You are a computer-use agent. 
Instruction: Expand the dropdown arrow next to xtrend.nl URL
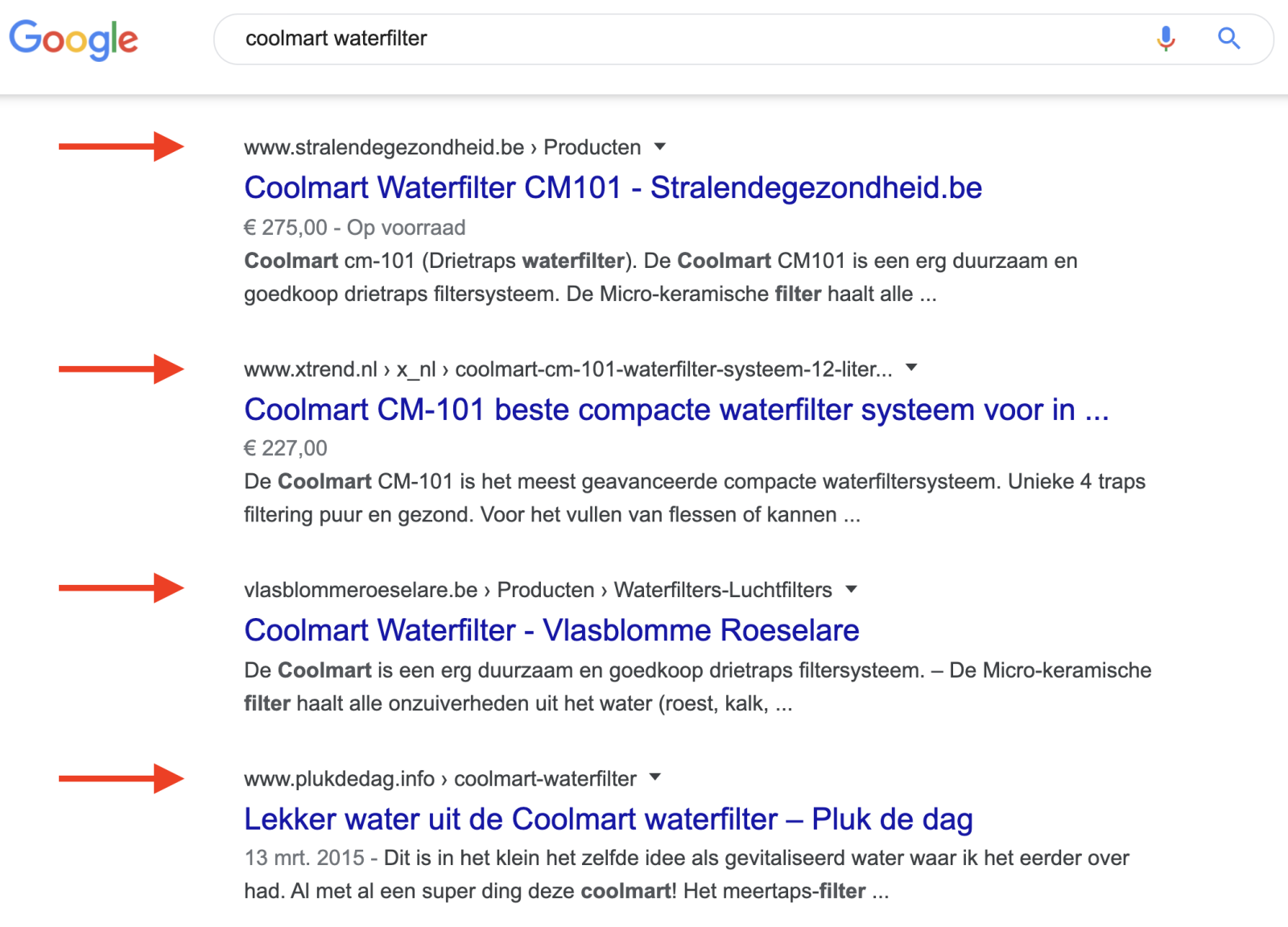(x=910, y=368)
